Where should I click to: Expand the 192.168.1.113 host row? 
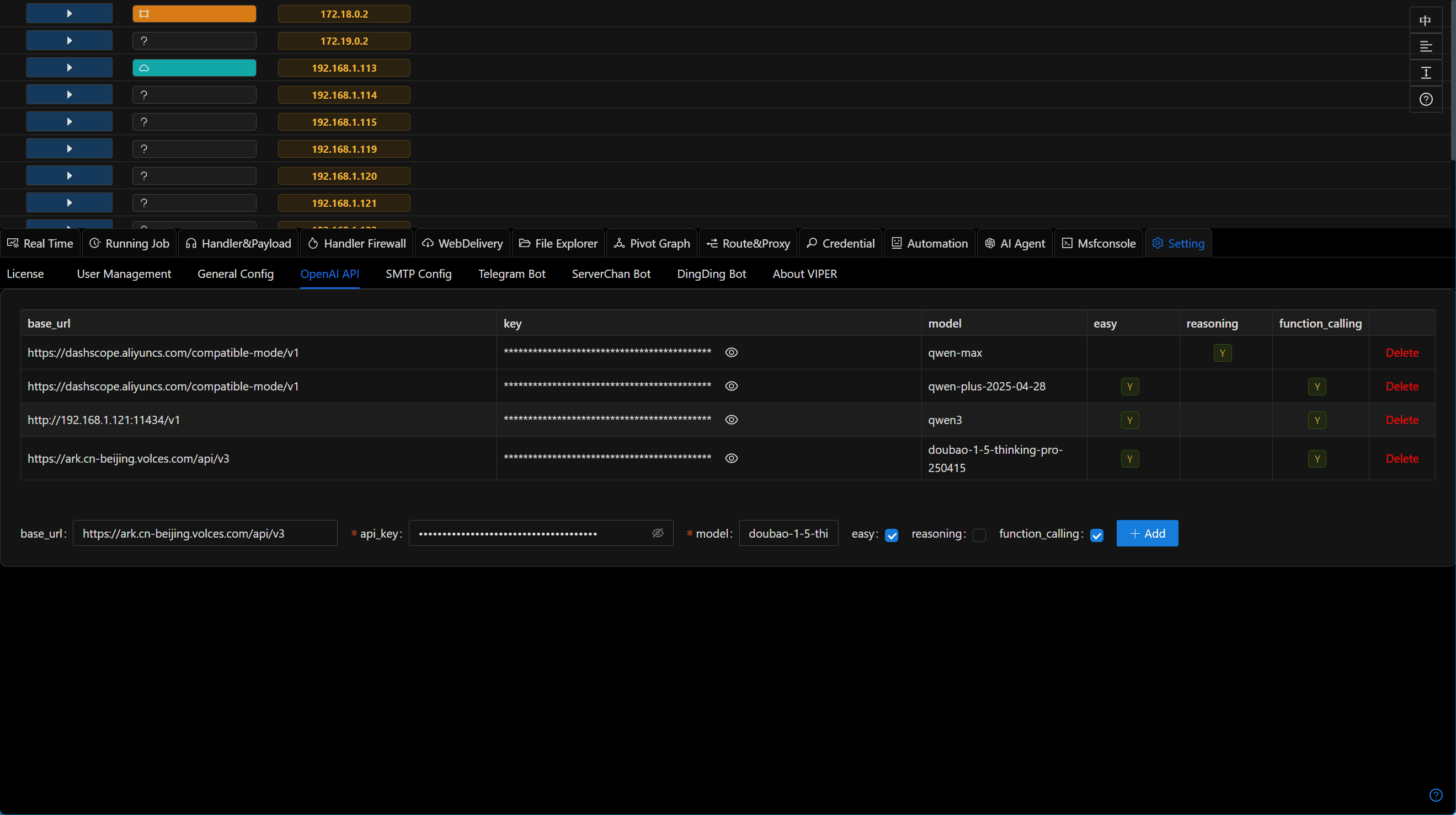click(70, 68)
